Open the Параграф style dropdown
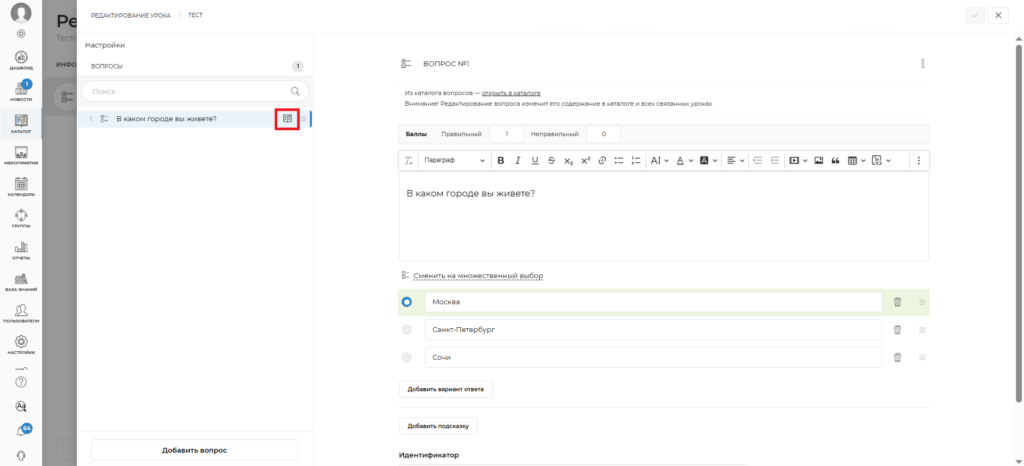The width and height of the screenshot is (1024, 466). tap(453, 160)
